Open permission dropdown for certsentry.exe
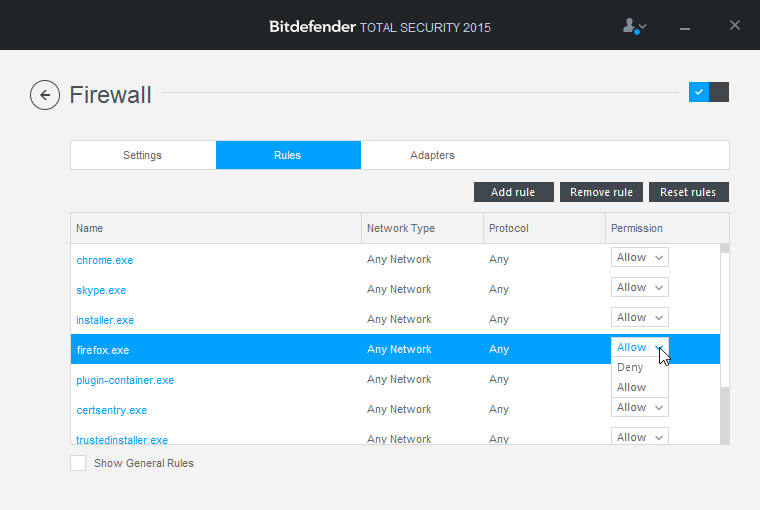 [639, 407]
